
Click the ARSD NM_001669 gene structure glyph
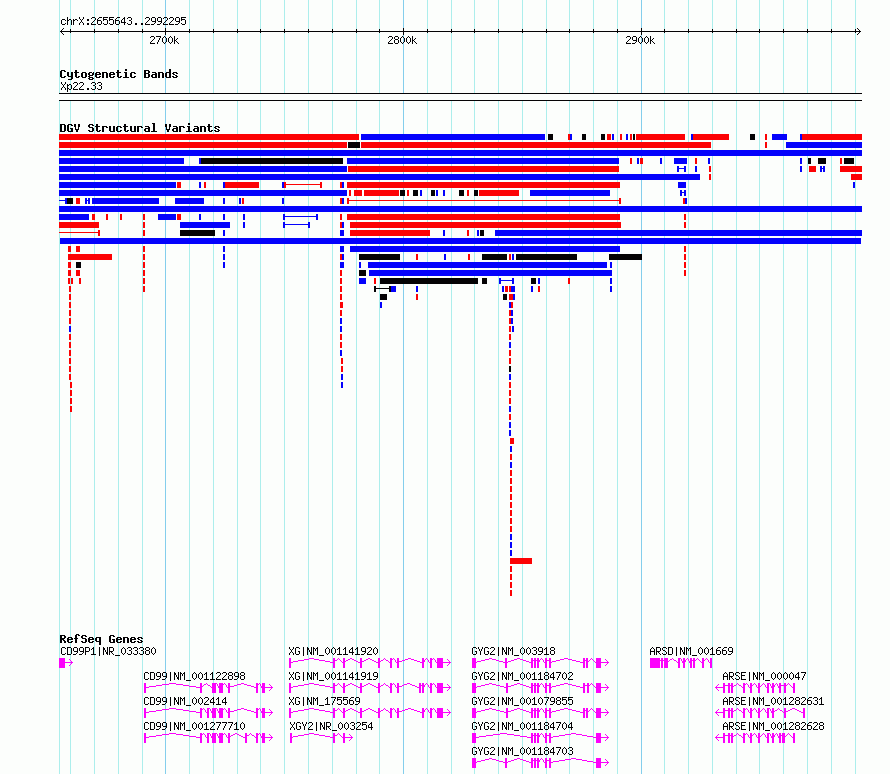[681, 663]
